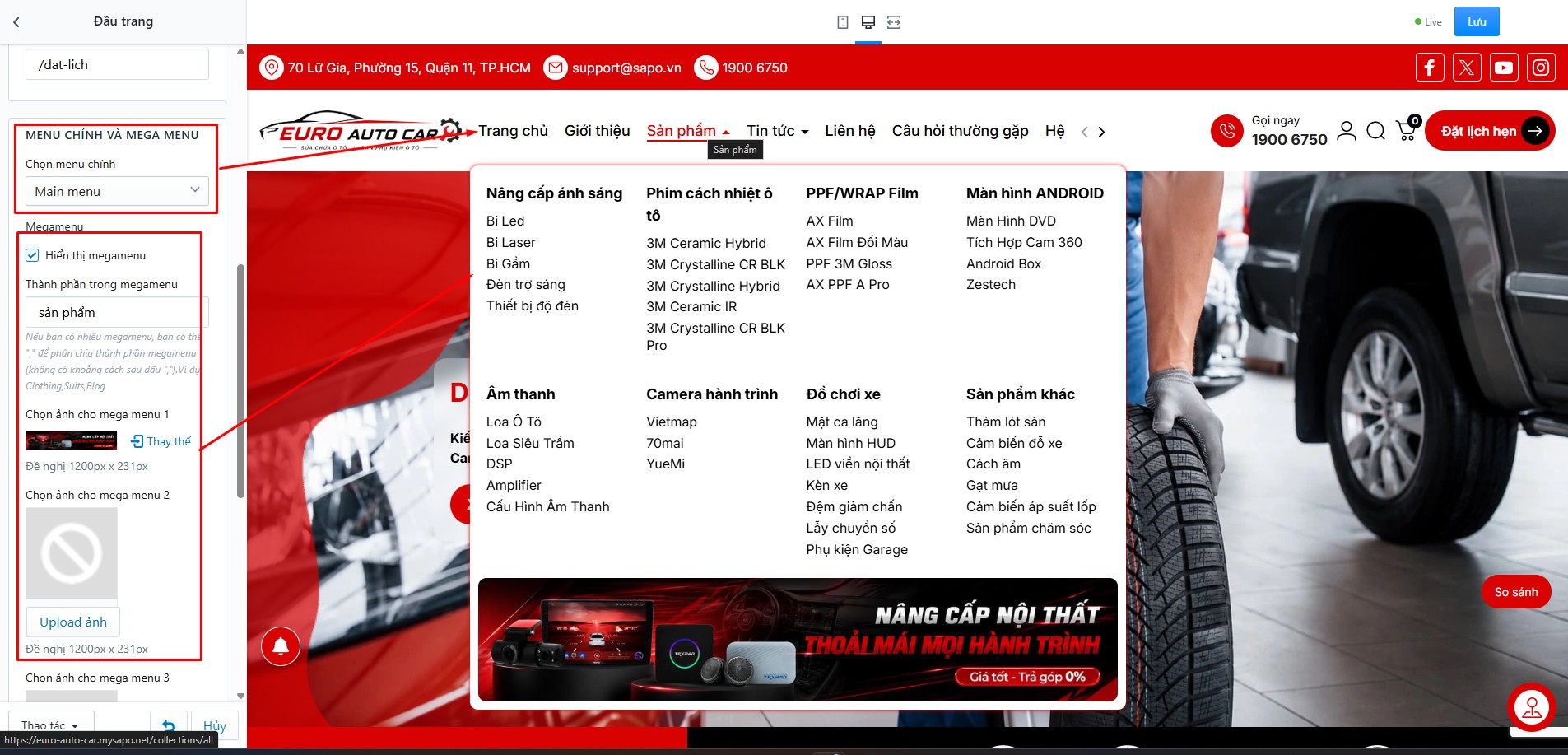
Task: Click mega menu 1 image thumbnail
Action: pos(72,440)
